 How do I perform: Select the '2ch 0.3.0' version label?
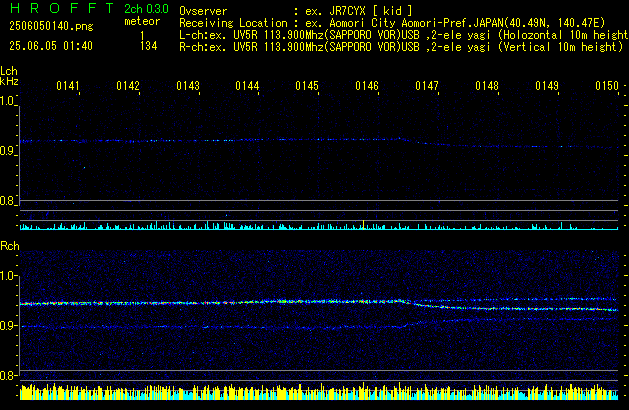[x=146, y=8]
